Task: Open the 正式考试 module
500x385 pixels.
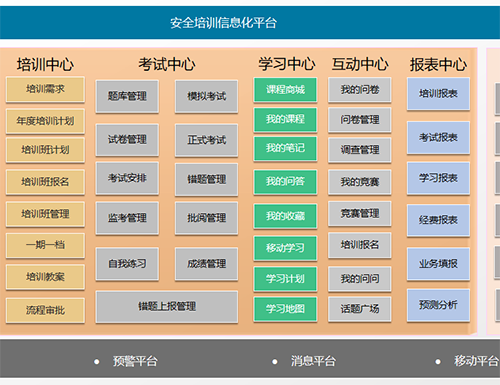Action: pos(207,140)
